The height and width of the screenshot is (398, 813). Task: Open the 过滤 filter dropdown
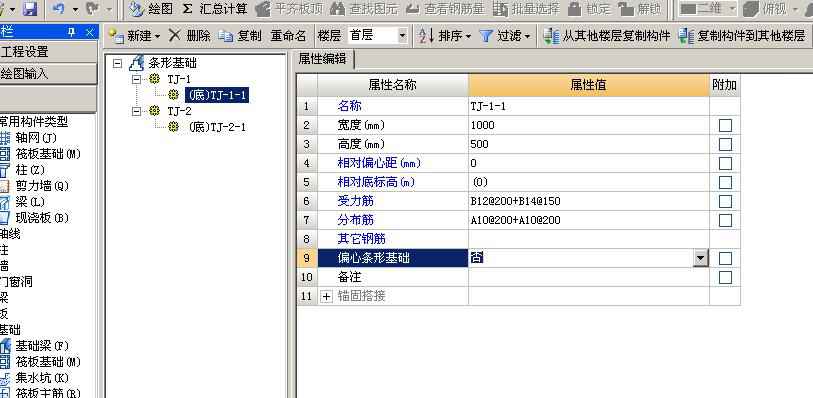coord(505,36)
